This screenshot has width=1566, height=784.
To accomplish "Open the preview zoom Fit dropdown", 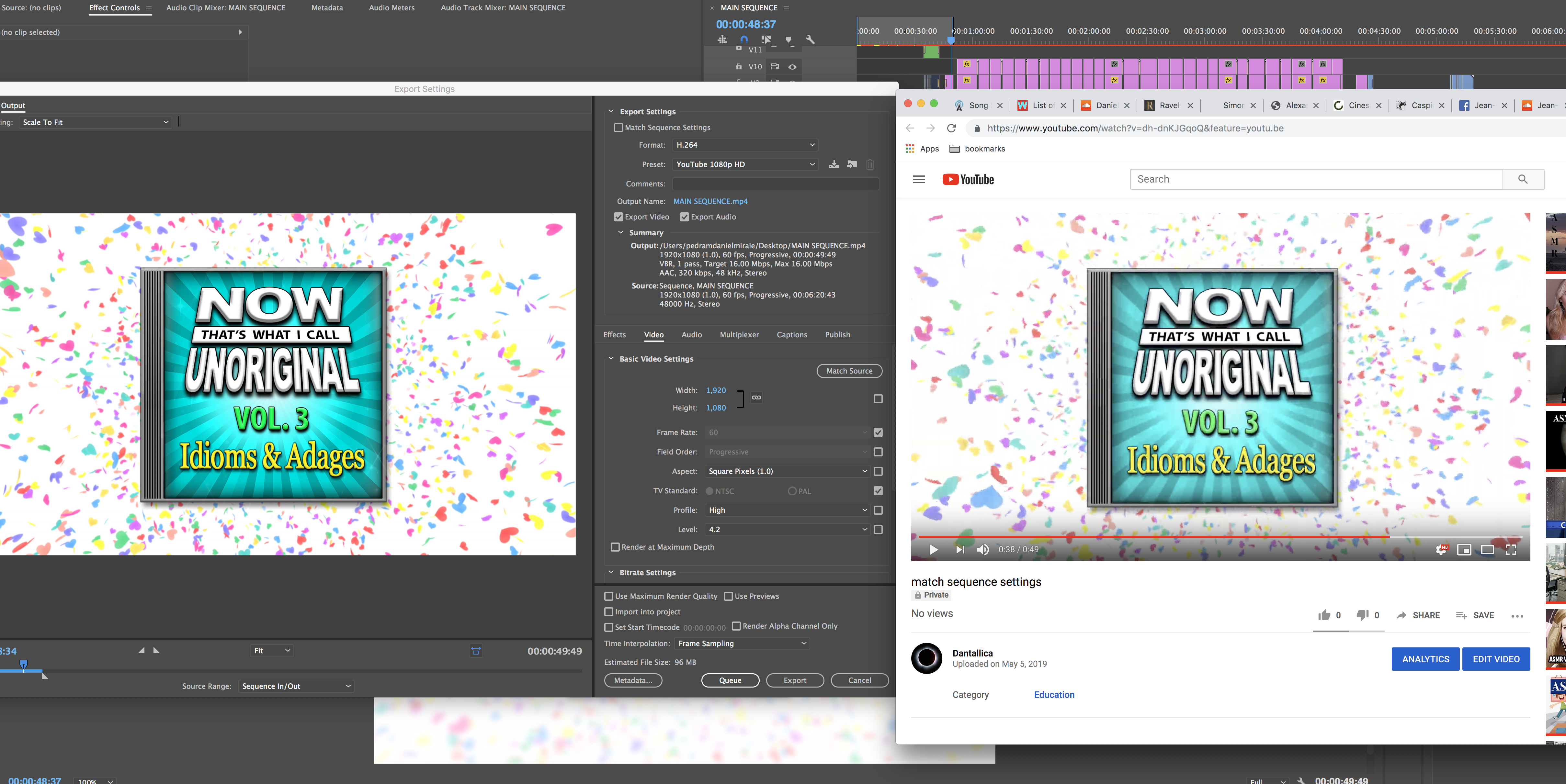I will coord(272,651).
